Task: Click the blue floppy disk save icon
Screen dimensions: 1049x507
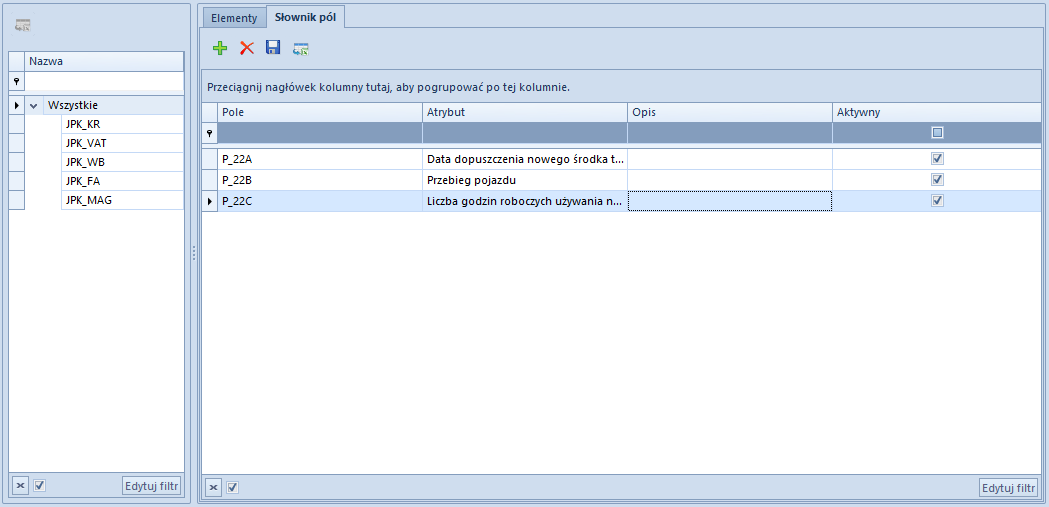Action: click(x=273, y=47)
